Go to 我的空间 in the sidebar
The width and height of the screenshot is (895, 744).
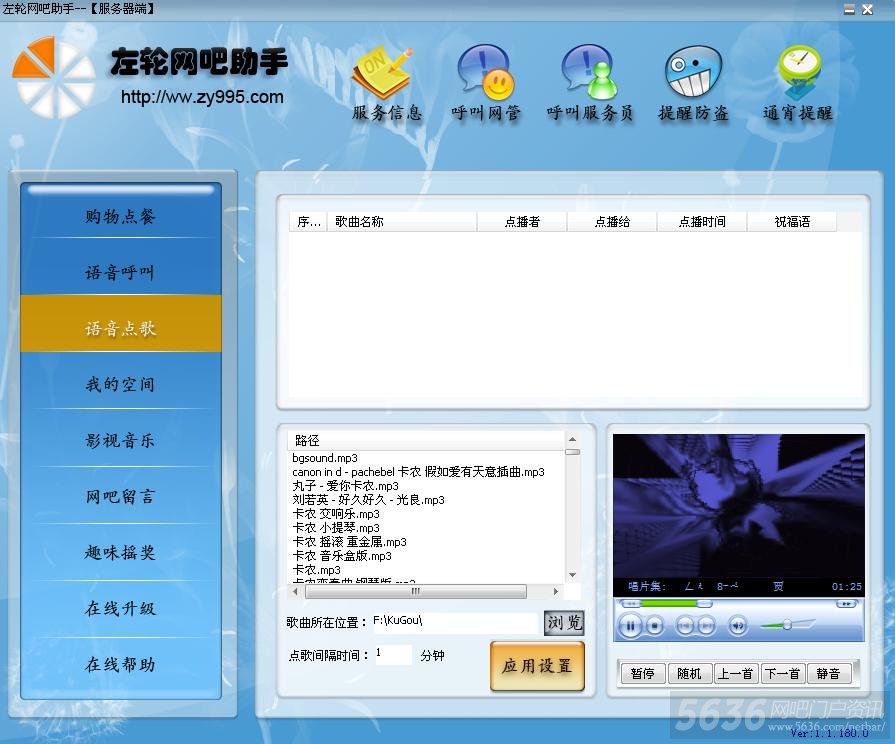tap(120, 384)
